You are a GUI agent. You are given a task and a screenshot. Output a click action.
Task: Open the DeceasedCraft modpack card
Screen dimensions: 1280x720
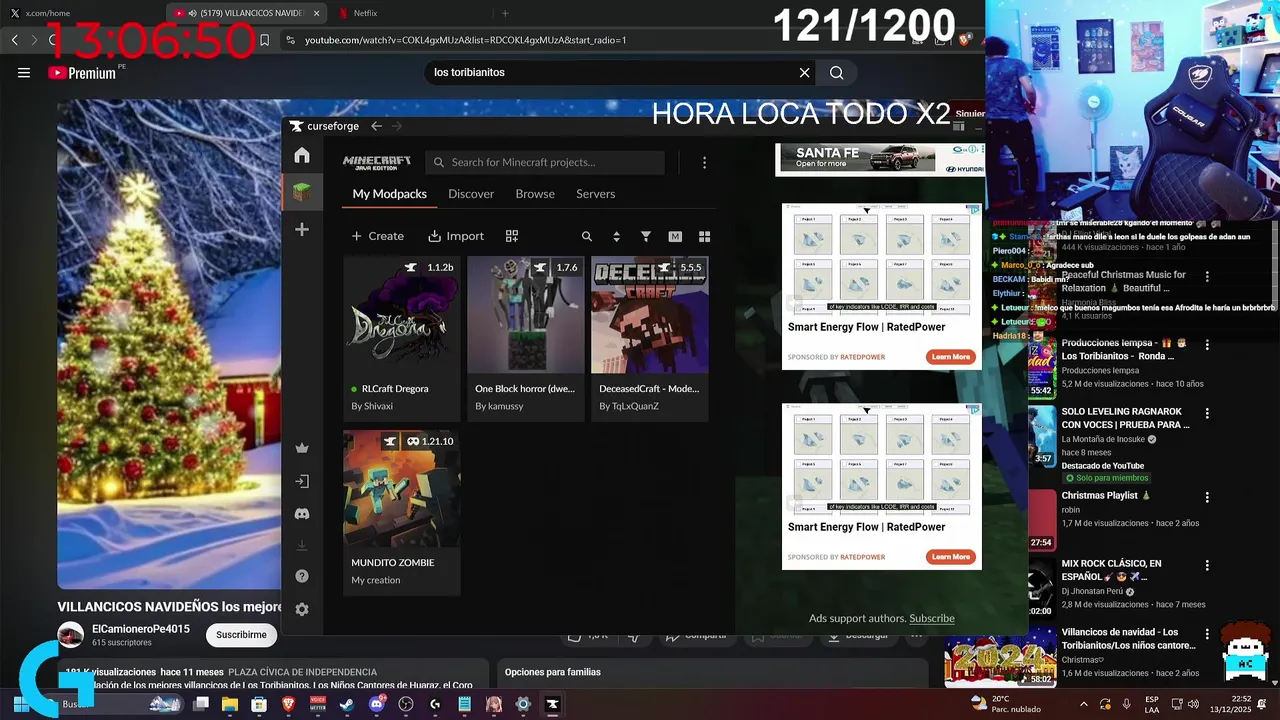pyautogui.click(x=650, y=338)
